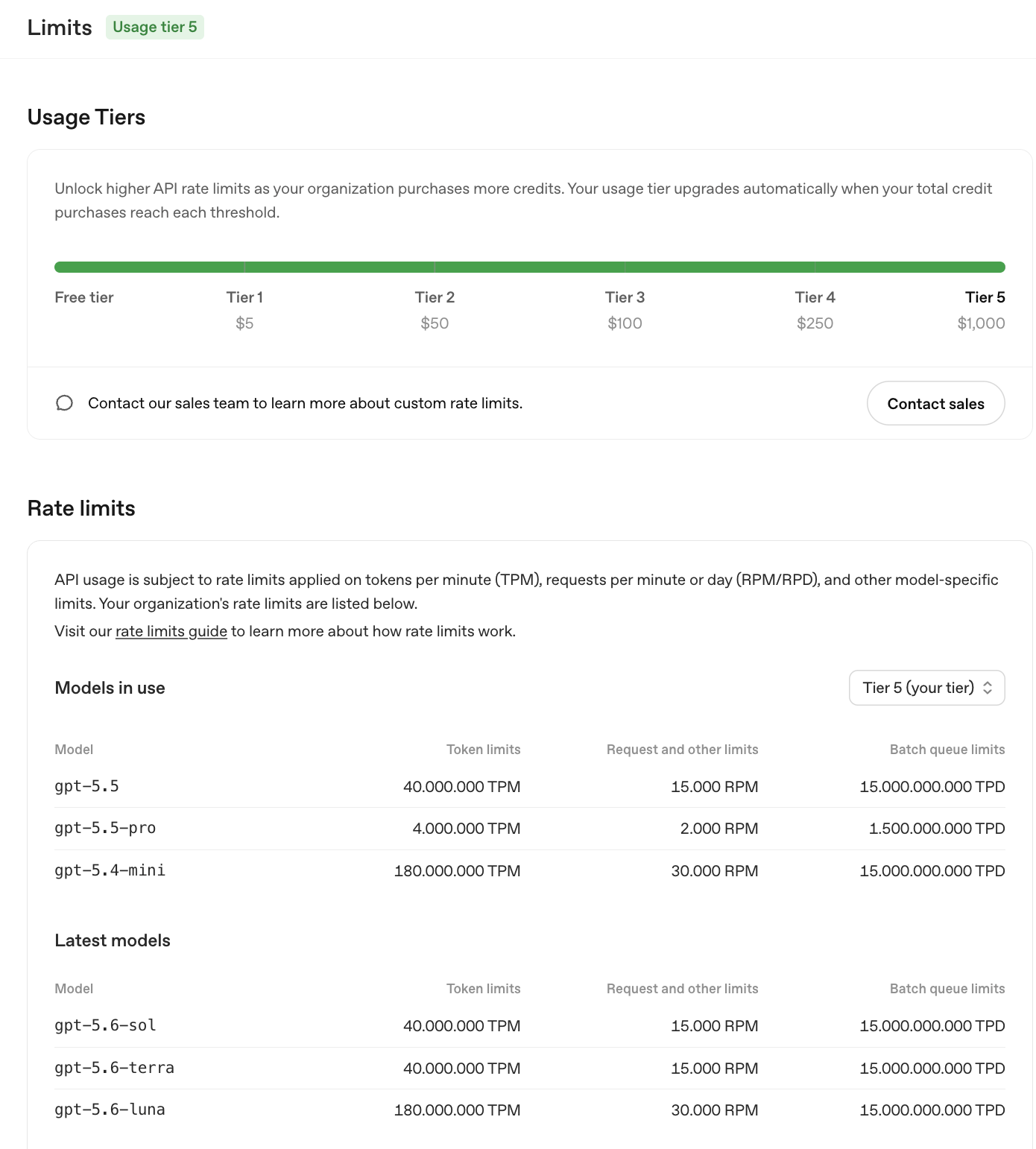1036x1149 pixels.
Task: Click Token limits header under Models in use
Action: tap(484, 750)
